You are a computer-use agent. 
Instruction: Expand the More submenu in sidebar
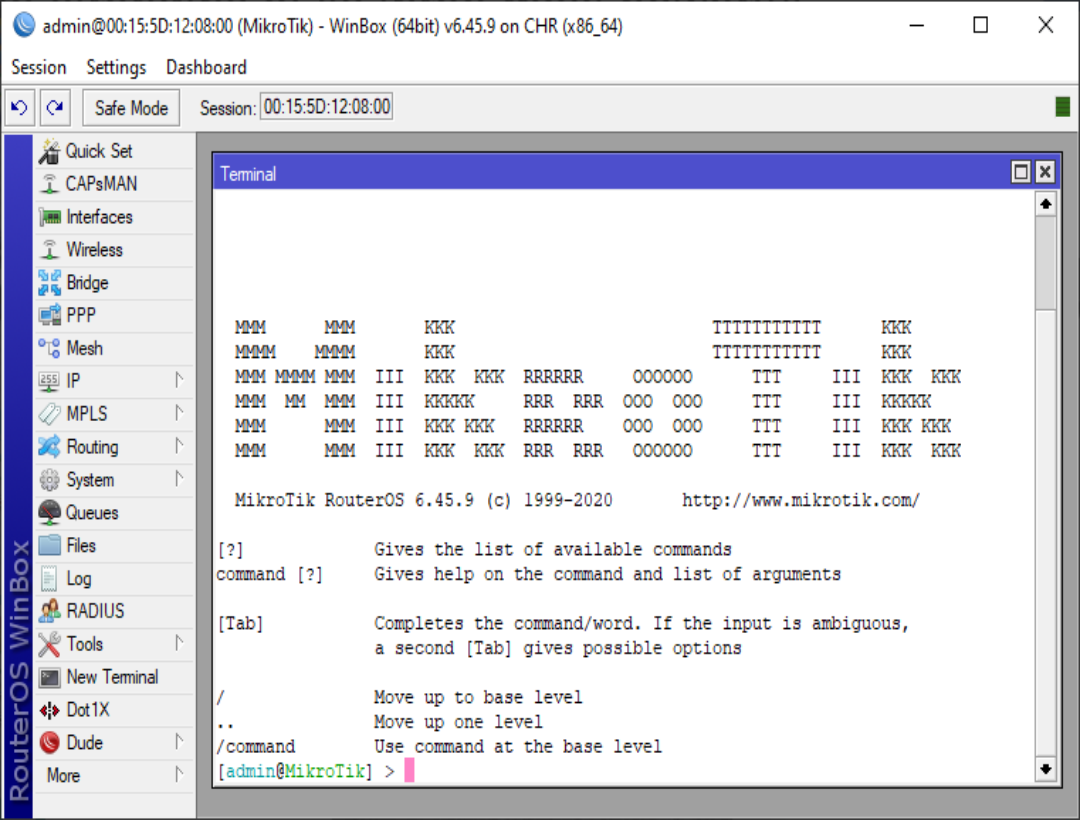pyautogui.click(x=179, y=775)
